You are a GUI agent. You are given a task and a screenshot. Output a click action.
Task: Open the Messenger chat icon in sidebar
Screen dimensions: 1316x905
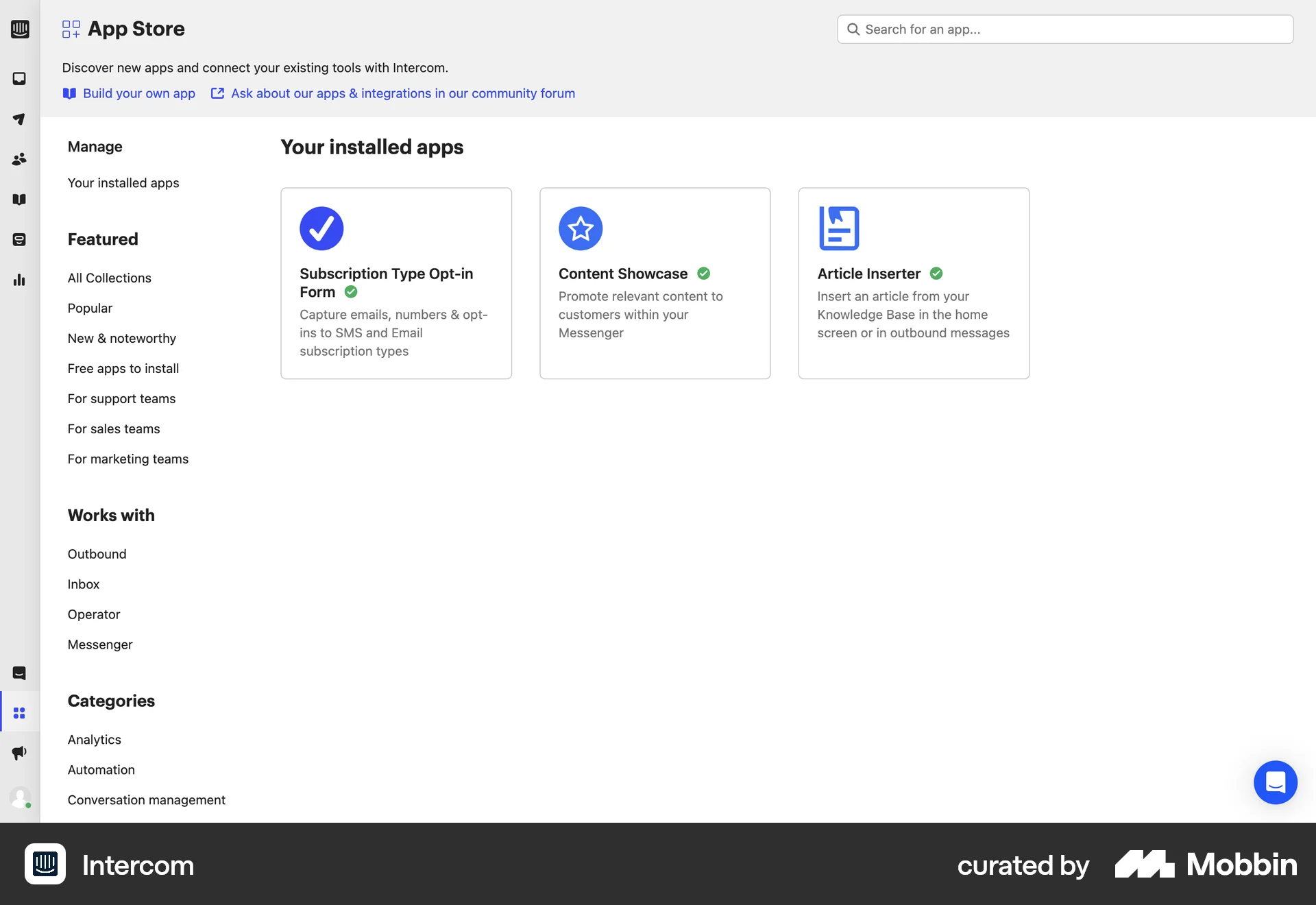point(20,673)
